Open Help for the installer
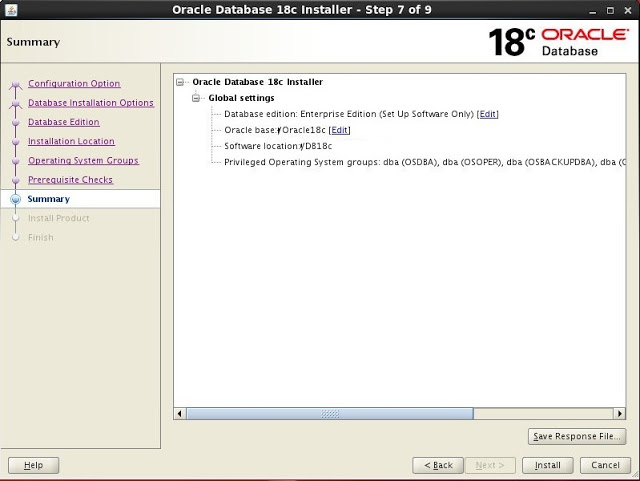 point(34,465)
